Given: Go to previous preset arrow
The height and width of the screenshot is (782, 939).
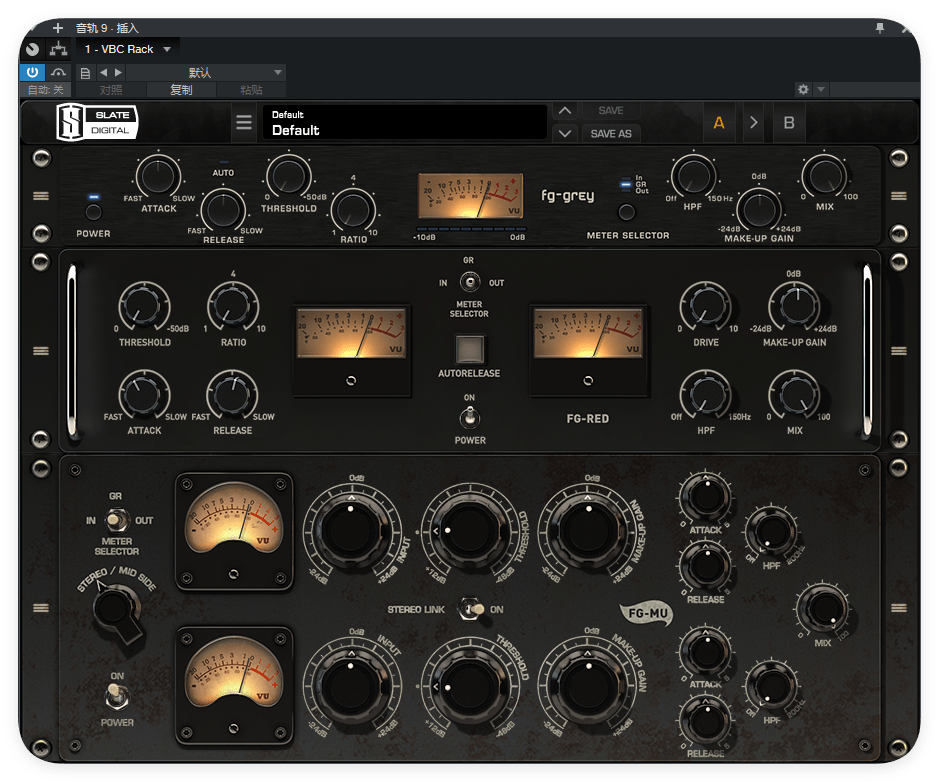Looking at the screenshot, I should [104, 72].
